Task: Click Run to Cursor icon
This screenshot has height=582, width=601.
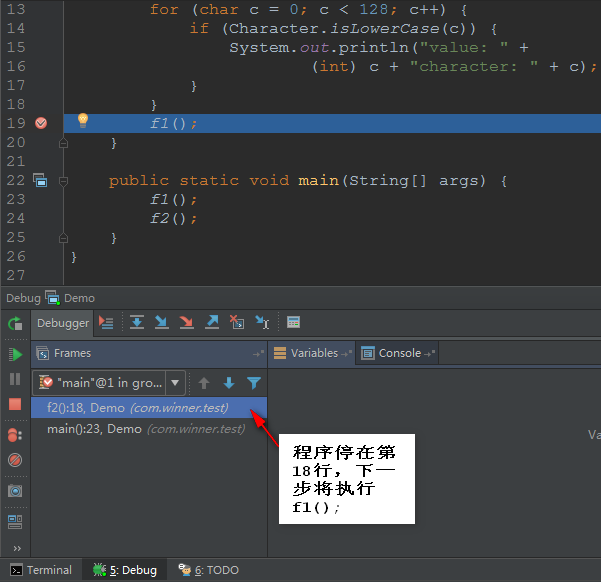Action: click(262, 322)
